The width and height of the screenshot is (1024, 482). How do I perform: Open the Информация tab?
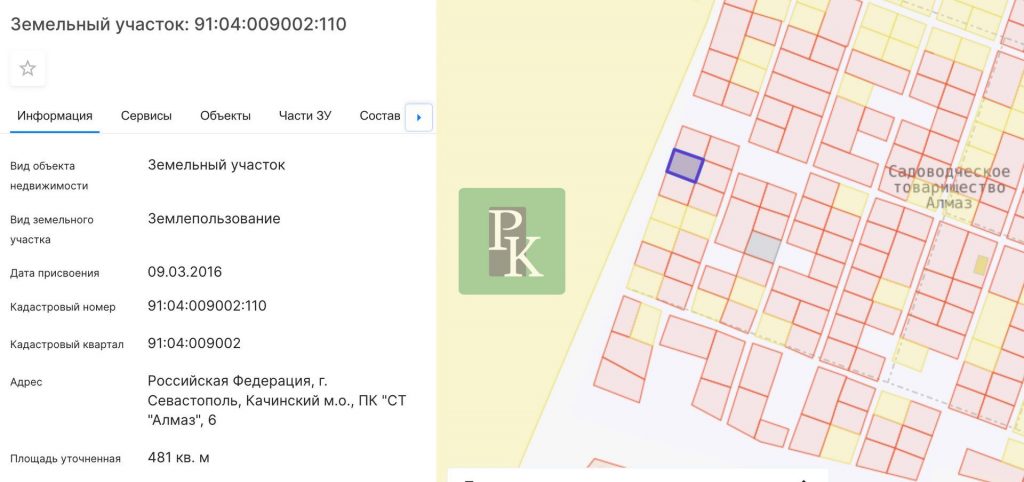pos(55,116)
